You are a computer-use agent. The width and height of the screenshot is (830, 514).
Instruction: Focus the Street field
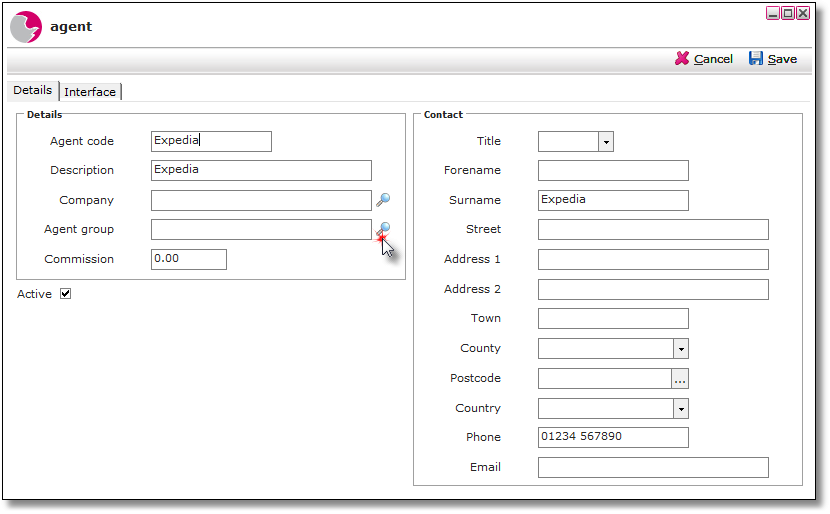[653, 230]
